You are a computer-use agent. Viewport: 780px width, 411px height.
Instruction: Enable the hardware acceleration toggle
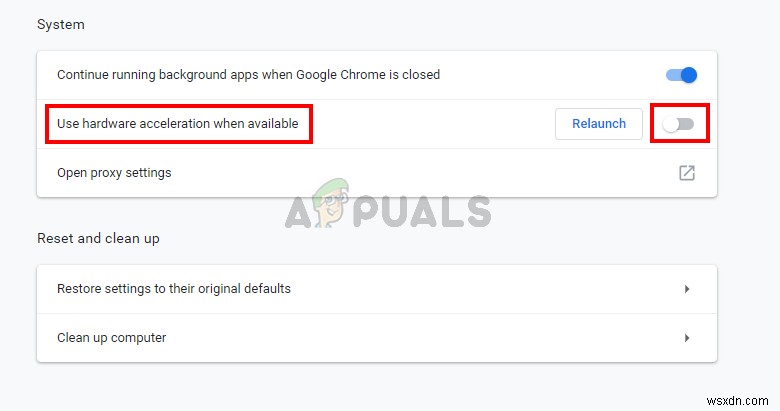(679, 124)
